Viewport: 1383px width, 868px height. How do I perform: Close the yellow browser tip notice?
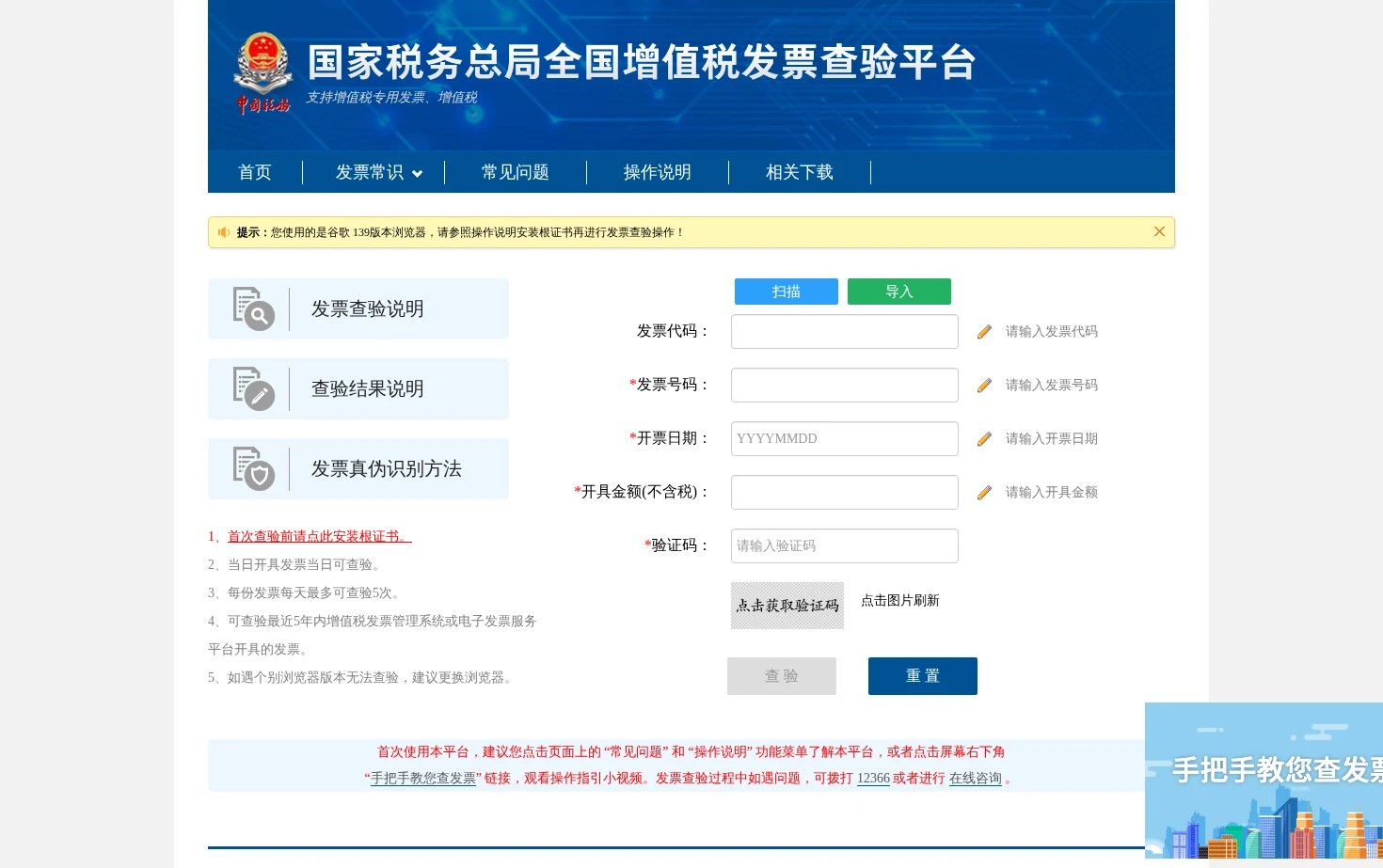tap(1159, 231)
